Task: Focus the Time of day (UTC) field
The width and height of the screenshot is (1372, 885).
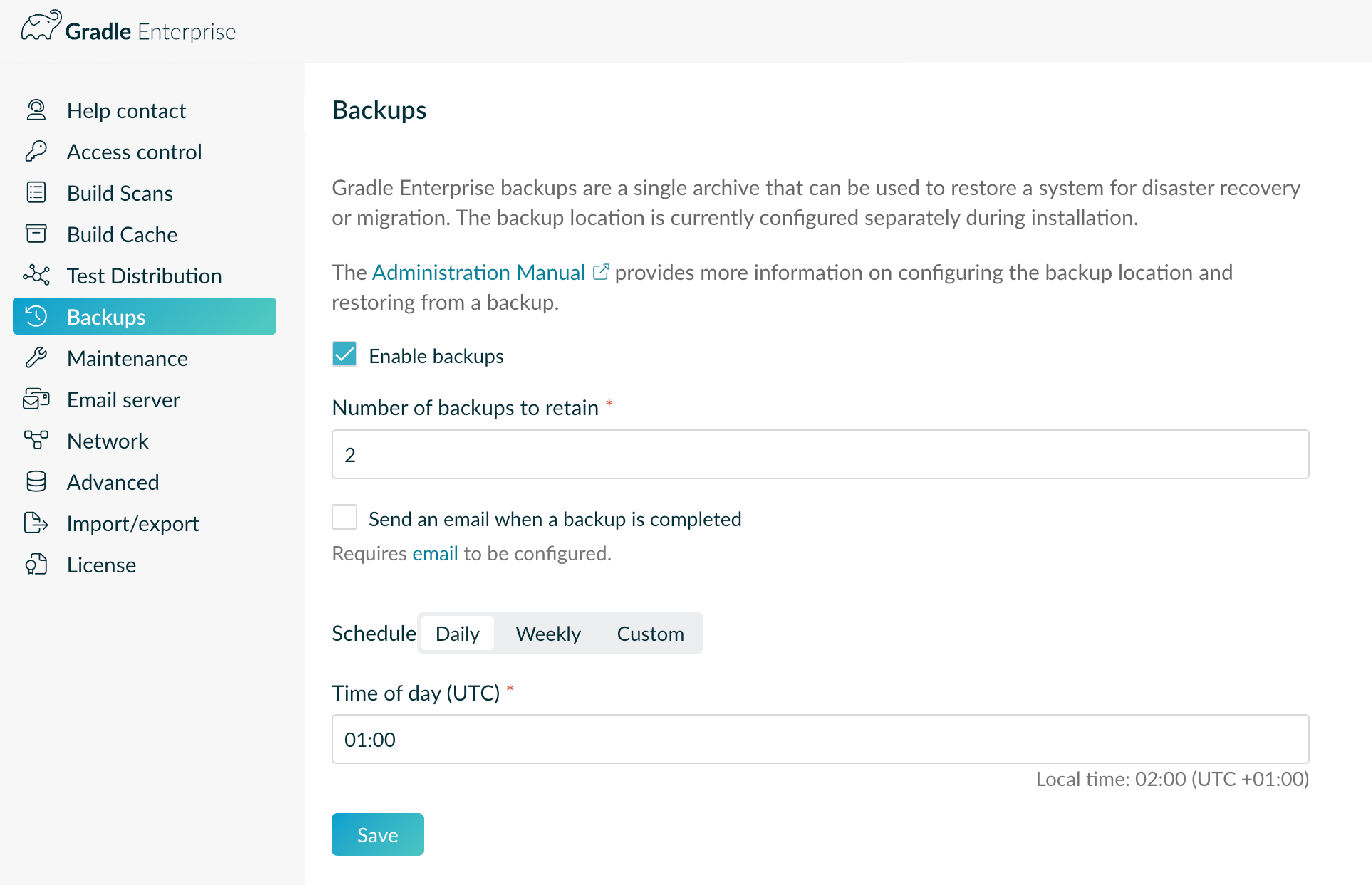Action: 820,739
